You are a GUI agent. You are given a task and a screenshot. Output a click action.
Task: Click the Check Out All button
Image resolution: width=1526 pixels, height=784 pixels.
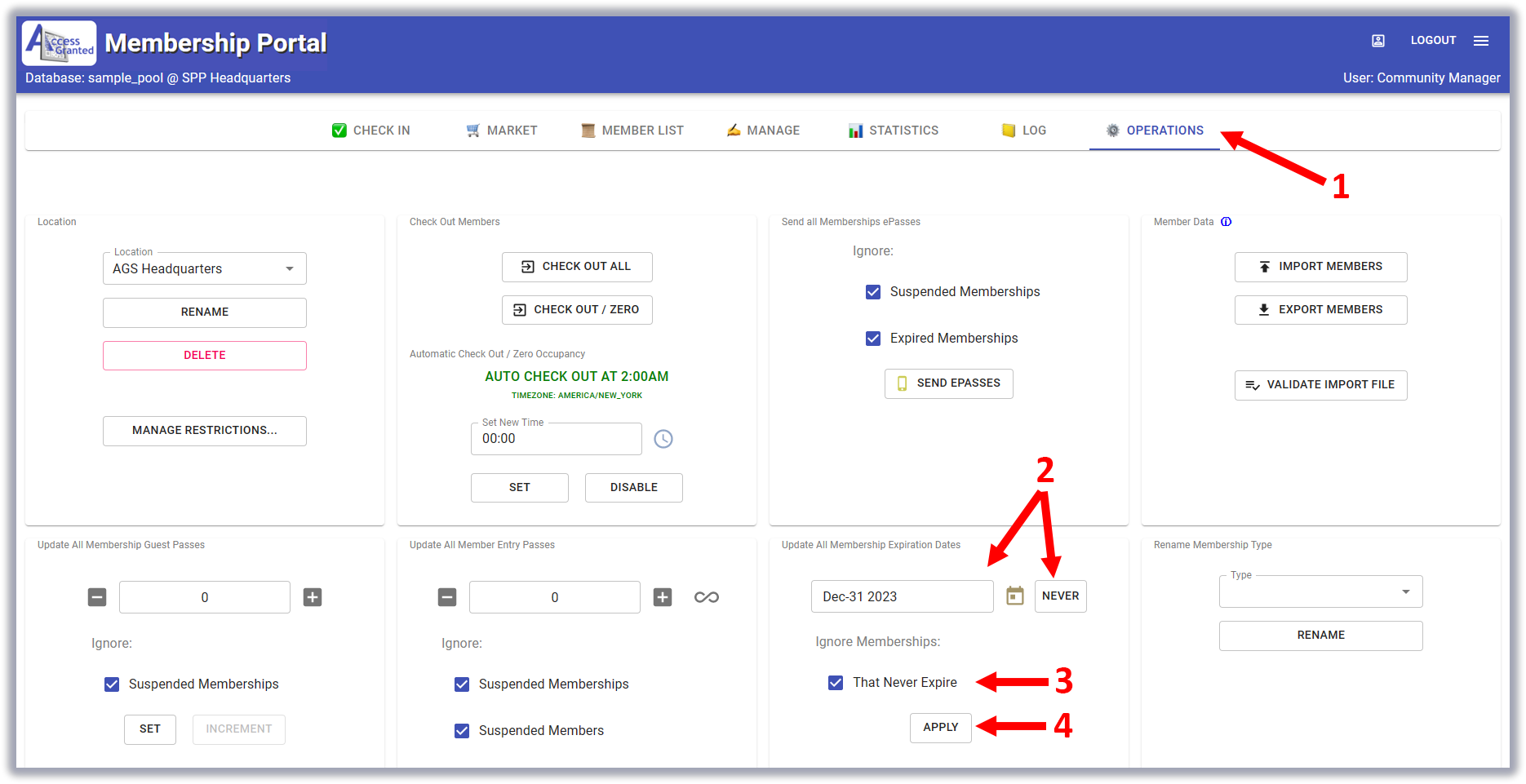click(x=577, y=267)
